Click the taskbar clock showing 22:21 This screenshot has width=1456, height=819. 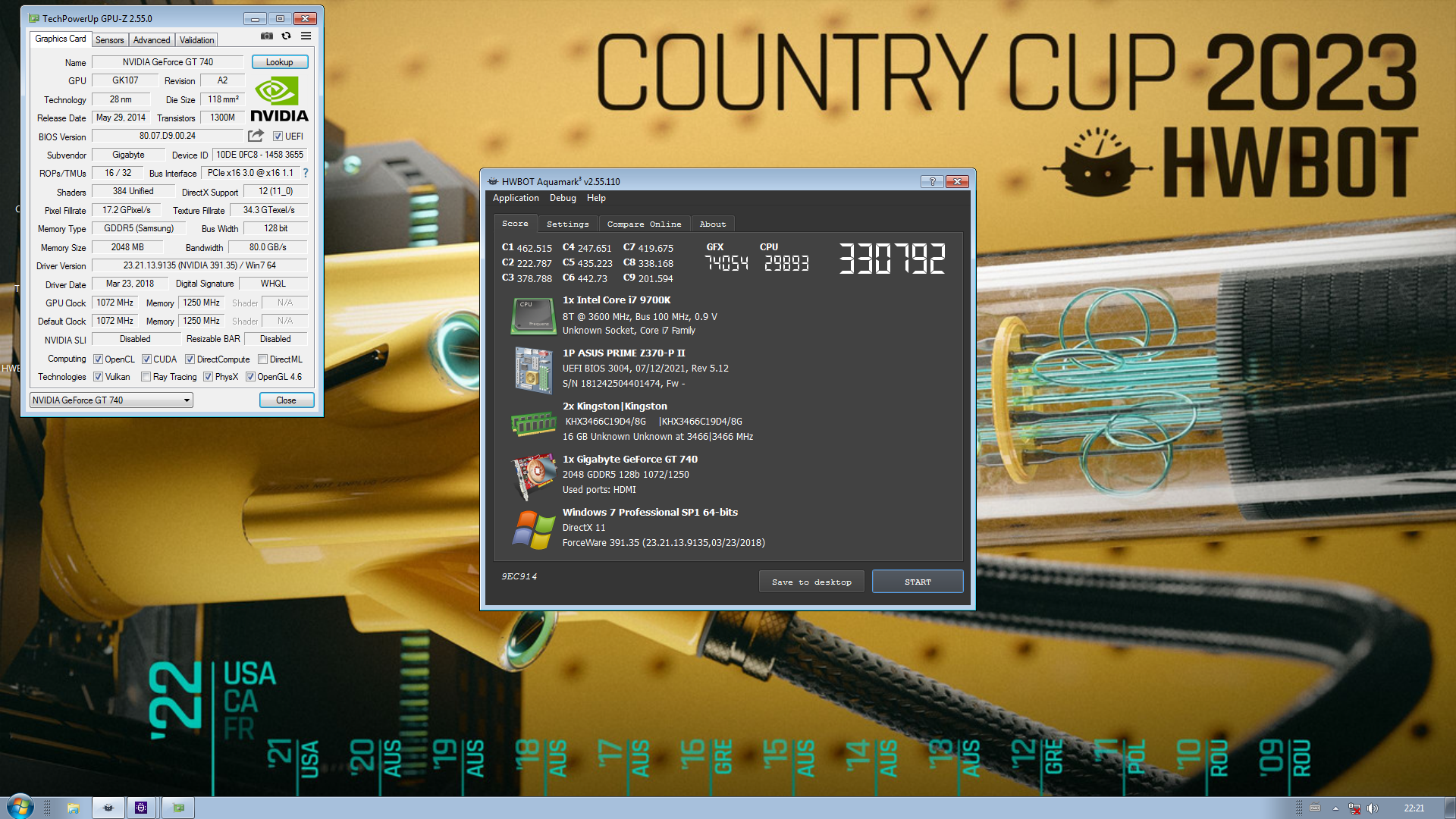(1414, 808)
